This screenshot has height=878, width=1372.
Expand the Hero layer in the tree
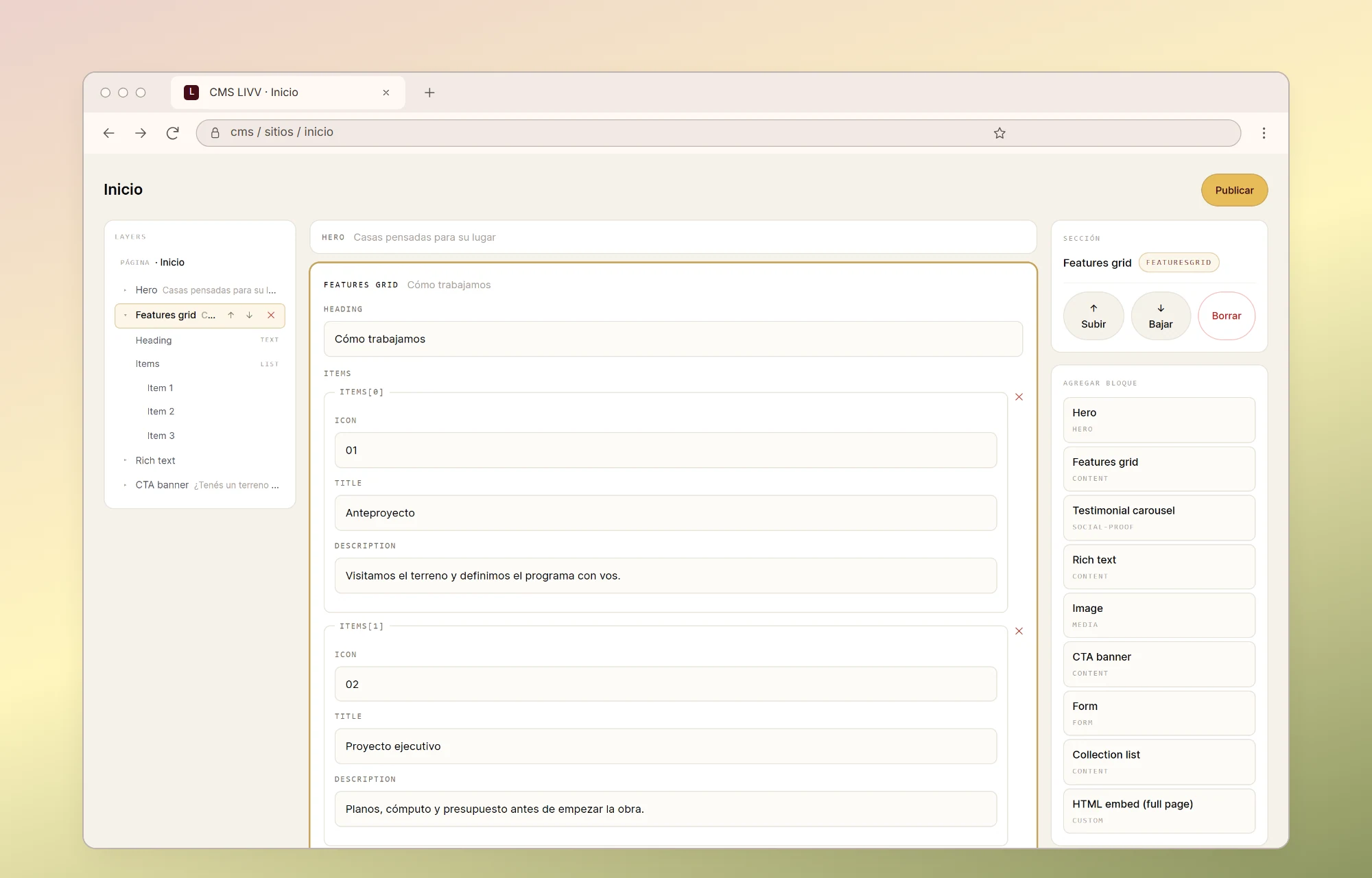(125, 290)
